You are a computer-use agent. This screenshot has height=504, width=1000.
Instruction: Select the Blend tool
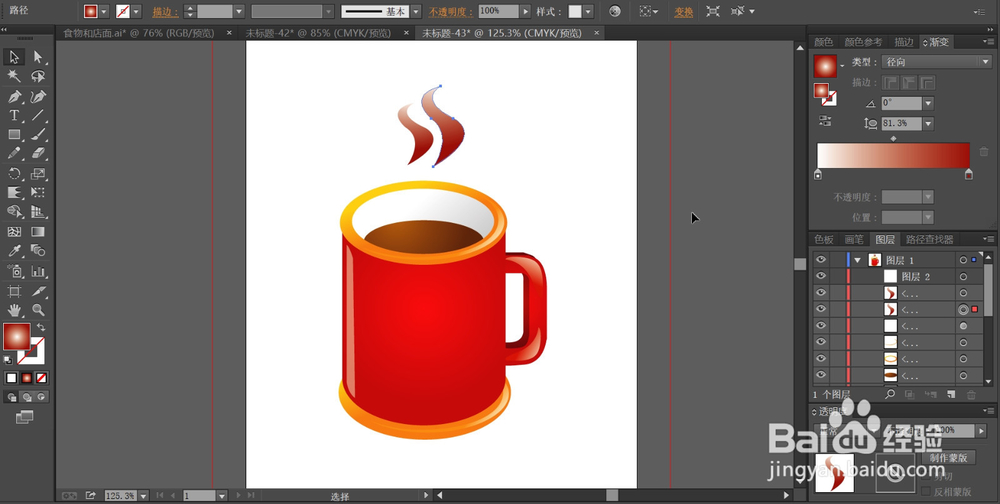38,251
